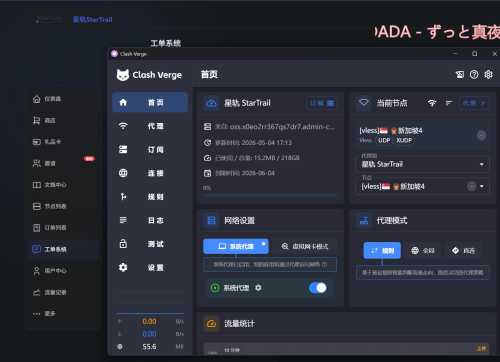Click the memory usage 55.6 MB indicator
The height and width of the screenshot is (362, 500).
pos(149,347)
